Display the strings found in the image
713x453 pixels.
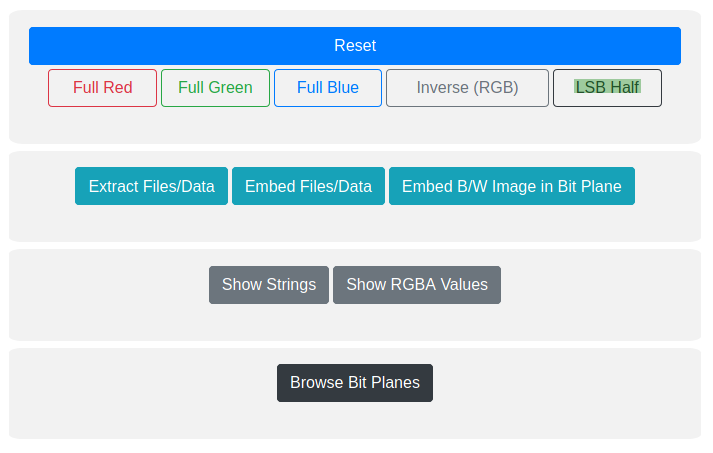click(x=268, y=285)
